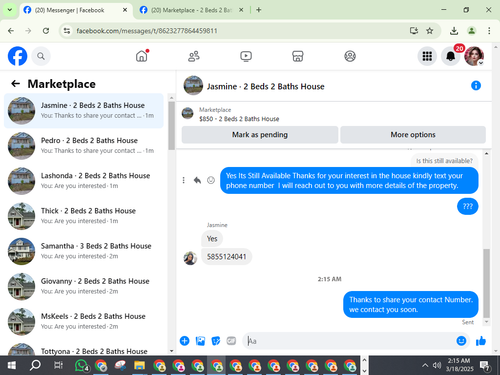Click the back arrow beside Marketplace heading

click(x=16, y=84)
